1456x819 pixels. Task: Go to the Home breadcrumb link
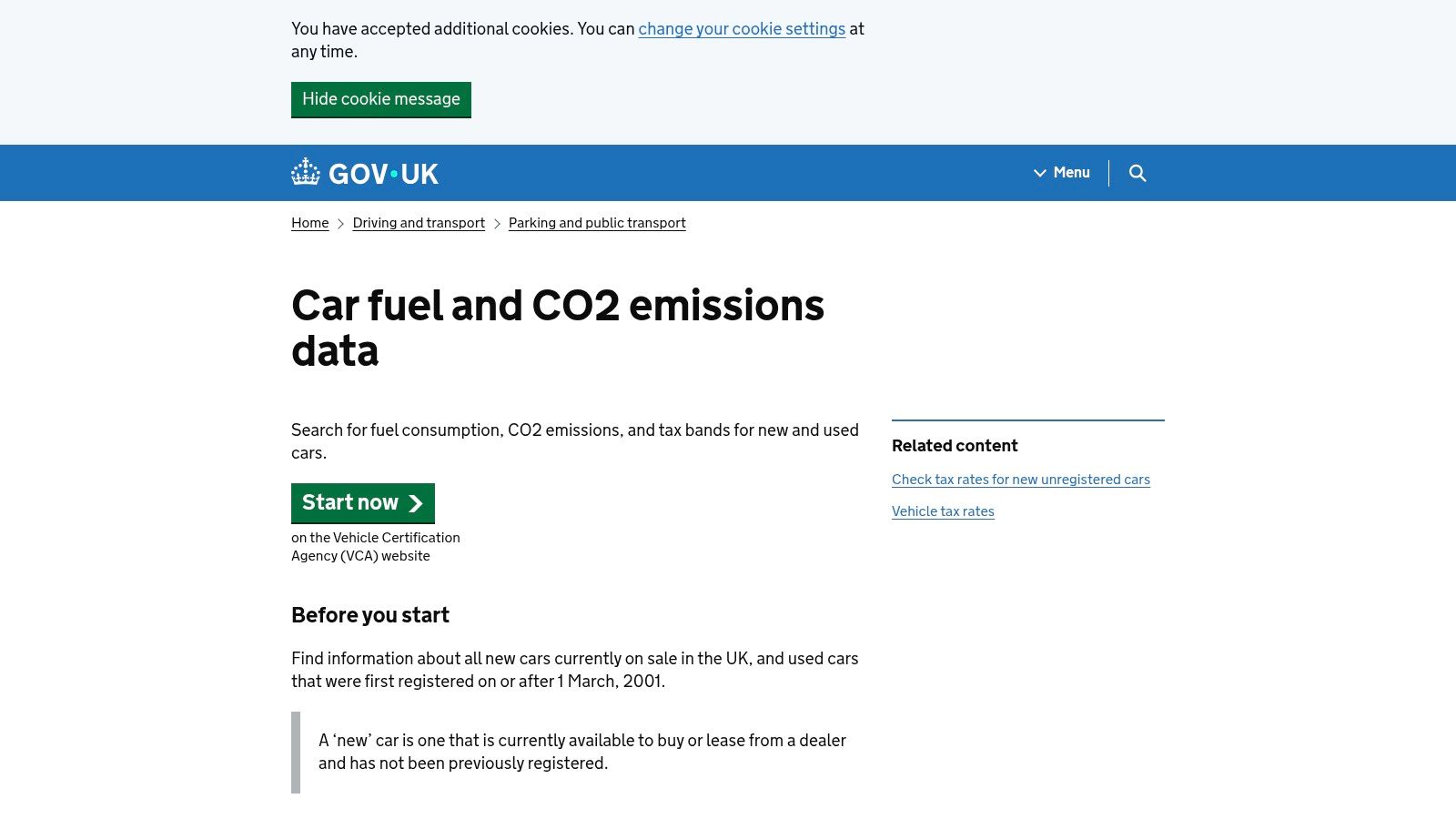pyautogui.click(x=309, y=223)
